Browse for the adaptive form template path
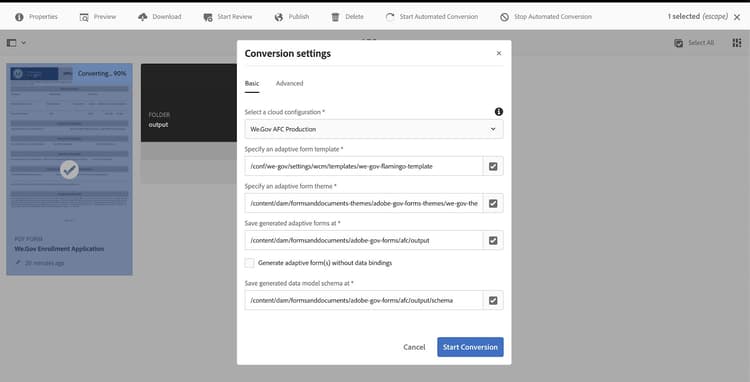The height and width of the screenshot is (382, 750). point(493,166)
